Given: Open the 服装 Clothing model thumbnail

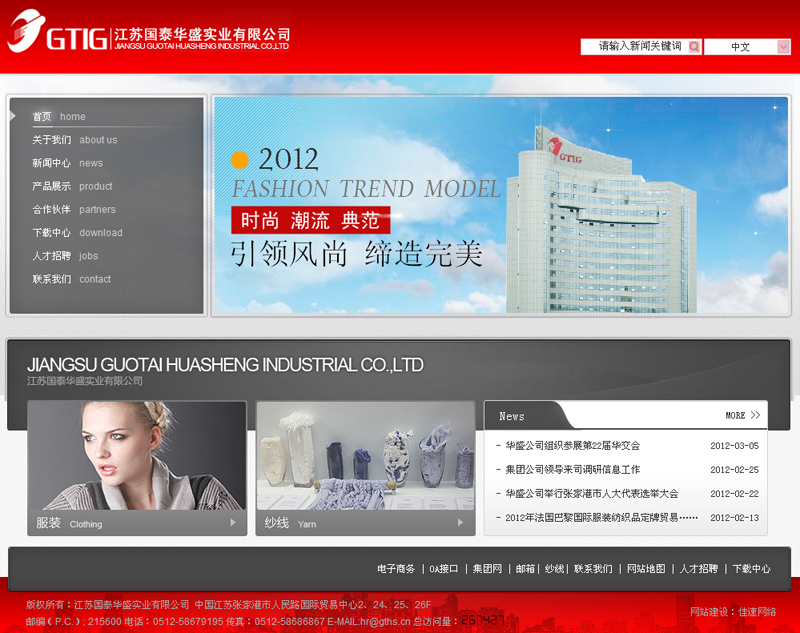Looking at the screenshot, I should tap(137, 455).
